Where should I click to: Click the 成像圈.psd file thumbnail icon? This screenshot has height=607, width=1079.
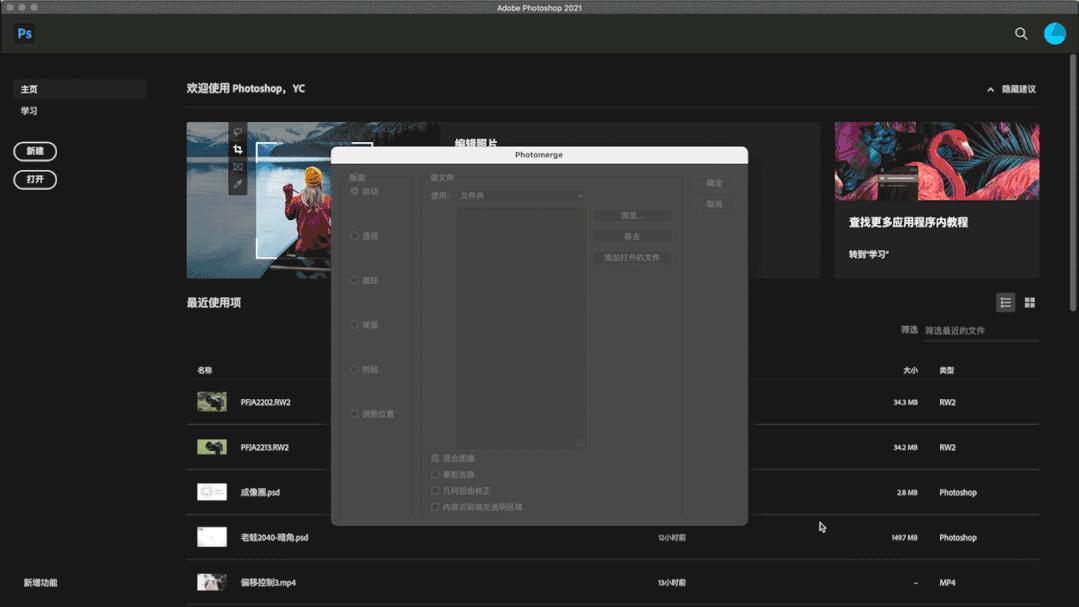click(212, 492)
